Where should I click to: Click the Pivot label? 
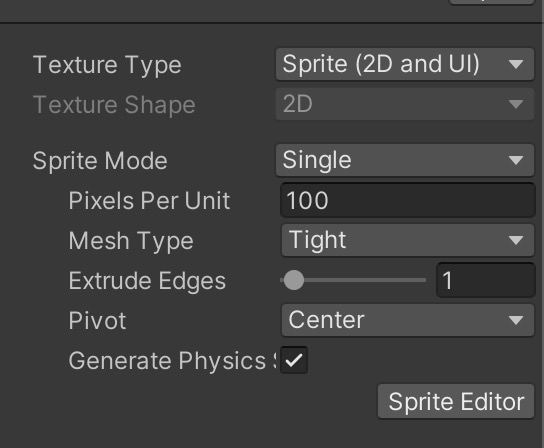[x=97, y=320]
